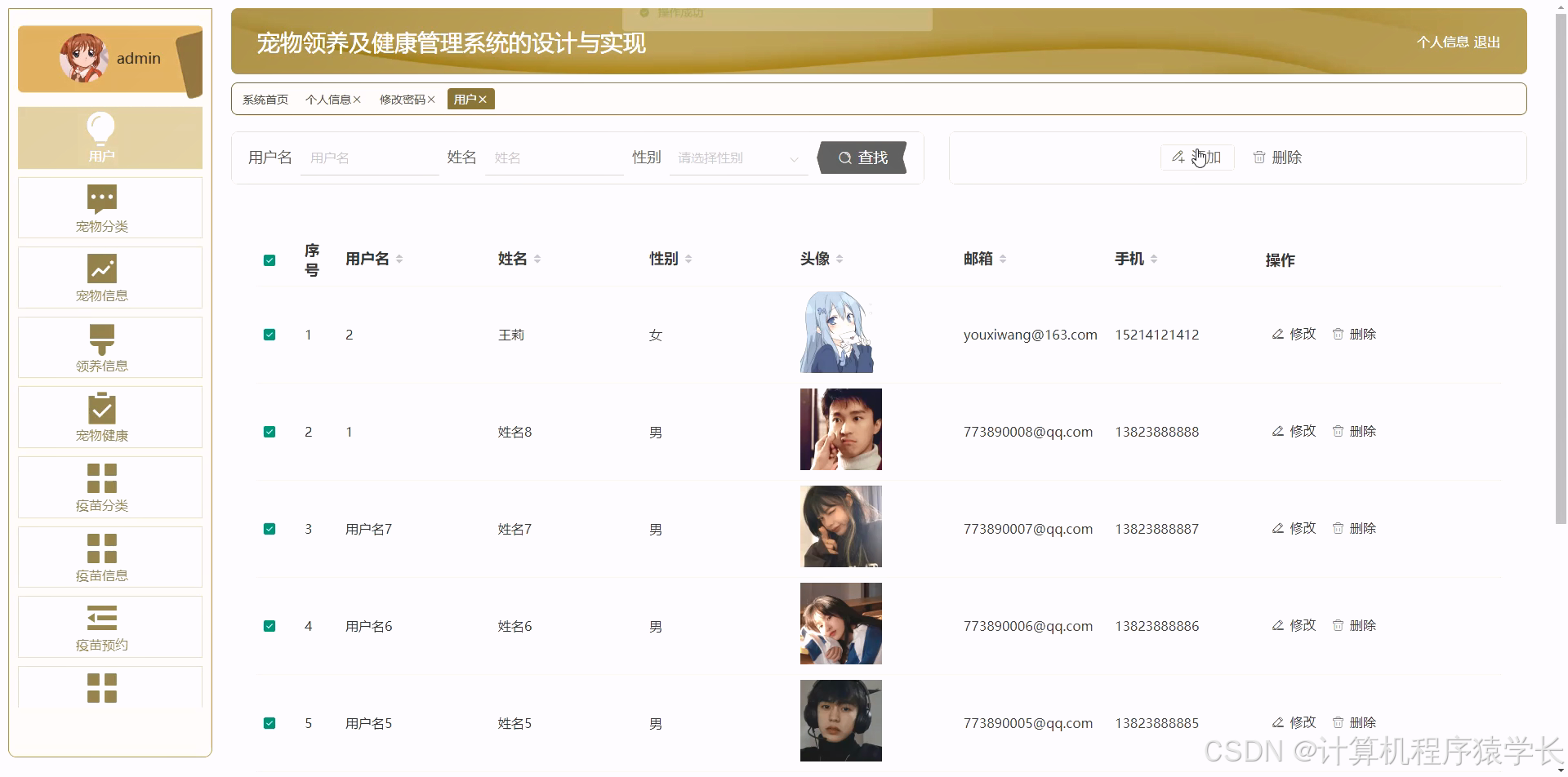Click the edit icon for user 王莉
The width and height of the screenshot is (1568, 777).
pyautogui.click(x=1278, y=334)
